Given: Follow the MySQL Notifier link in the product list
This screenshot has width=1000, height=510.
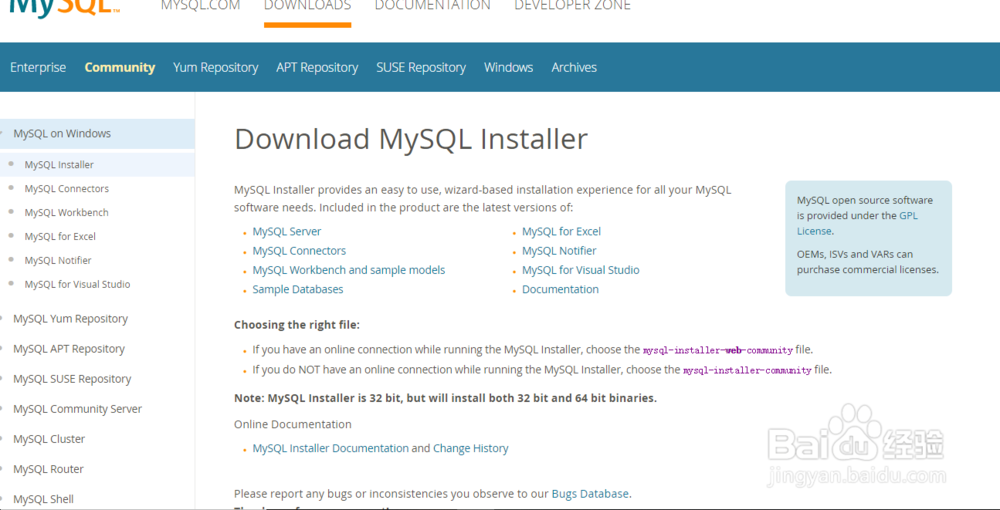Looking at the screenshot, I should click(559, 251).
